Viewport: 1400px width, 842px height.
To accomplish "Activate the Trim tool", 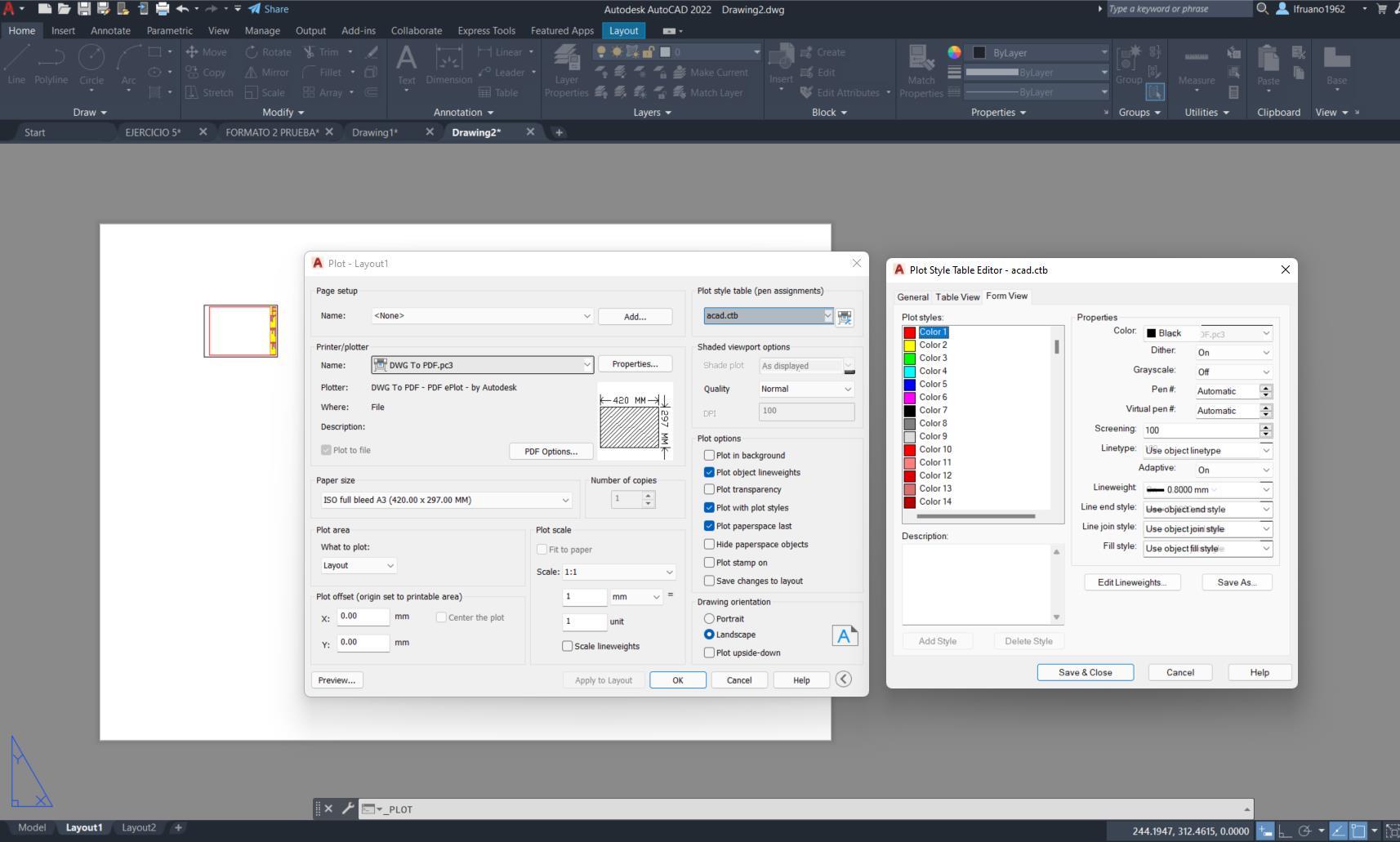I will click(320, 52).
